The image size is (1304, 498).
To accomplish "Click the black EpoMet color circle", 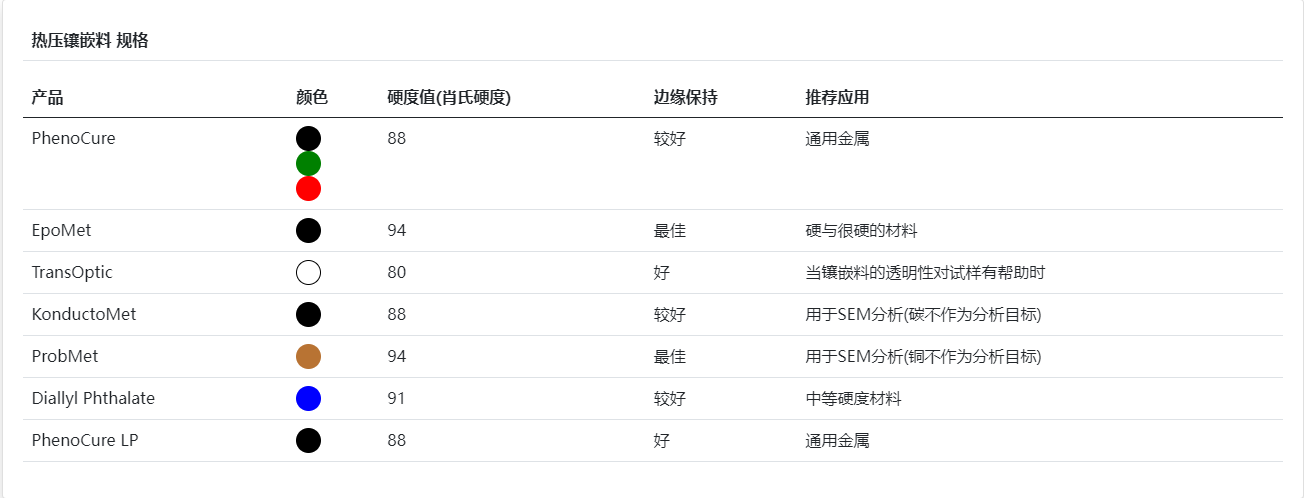I will point(308,231).
